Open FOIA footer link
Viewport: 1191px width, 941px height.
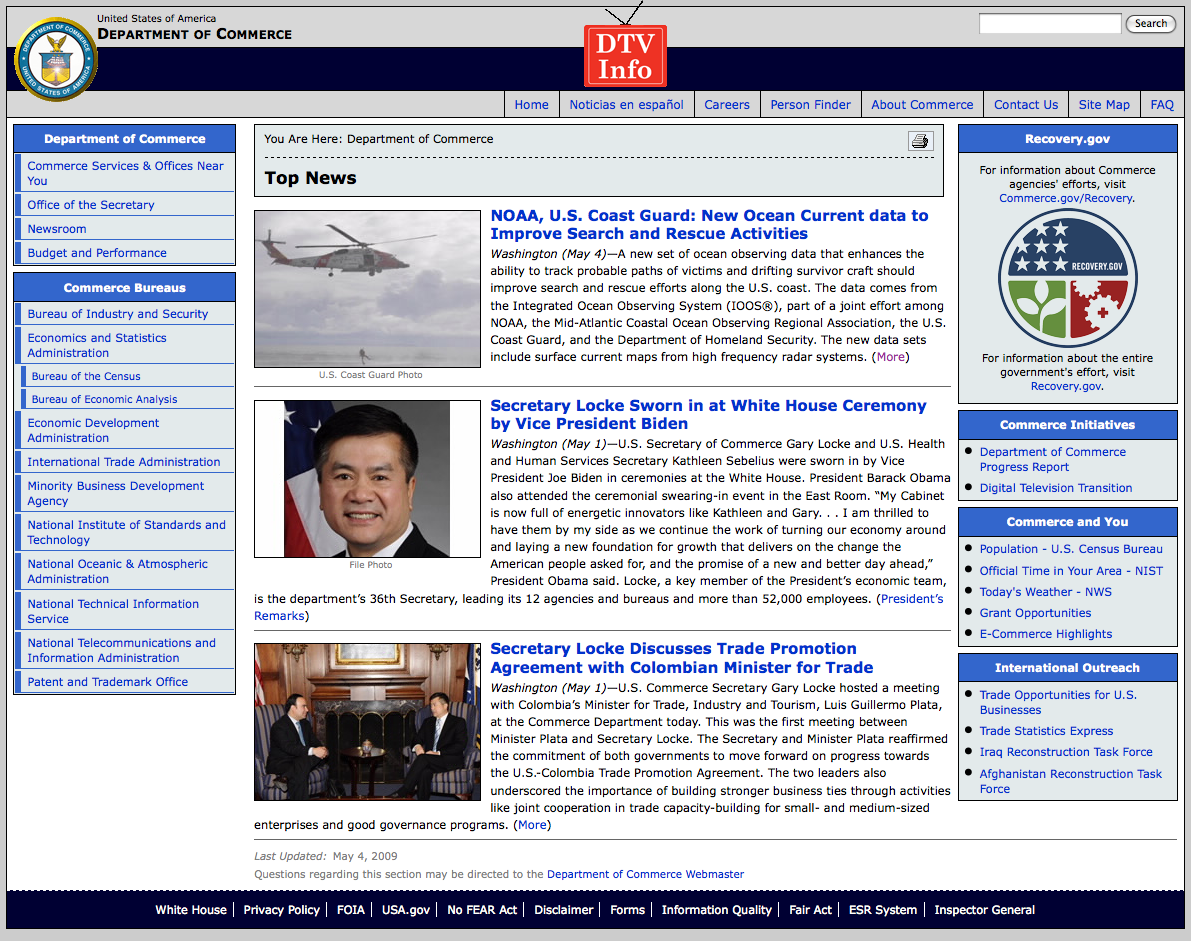(351, 910)
